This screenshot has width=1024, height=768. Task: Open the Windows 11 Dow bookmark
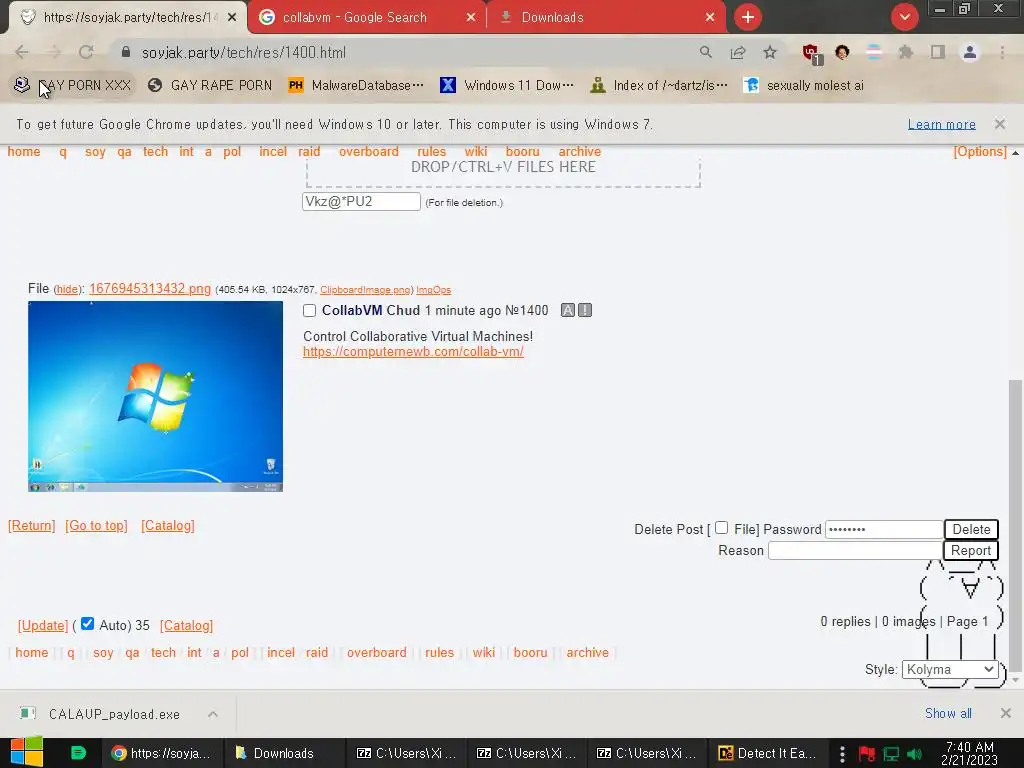point(507,86)
